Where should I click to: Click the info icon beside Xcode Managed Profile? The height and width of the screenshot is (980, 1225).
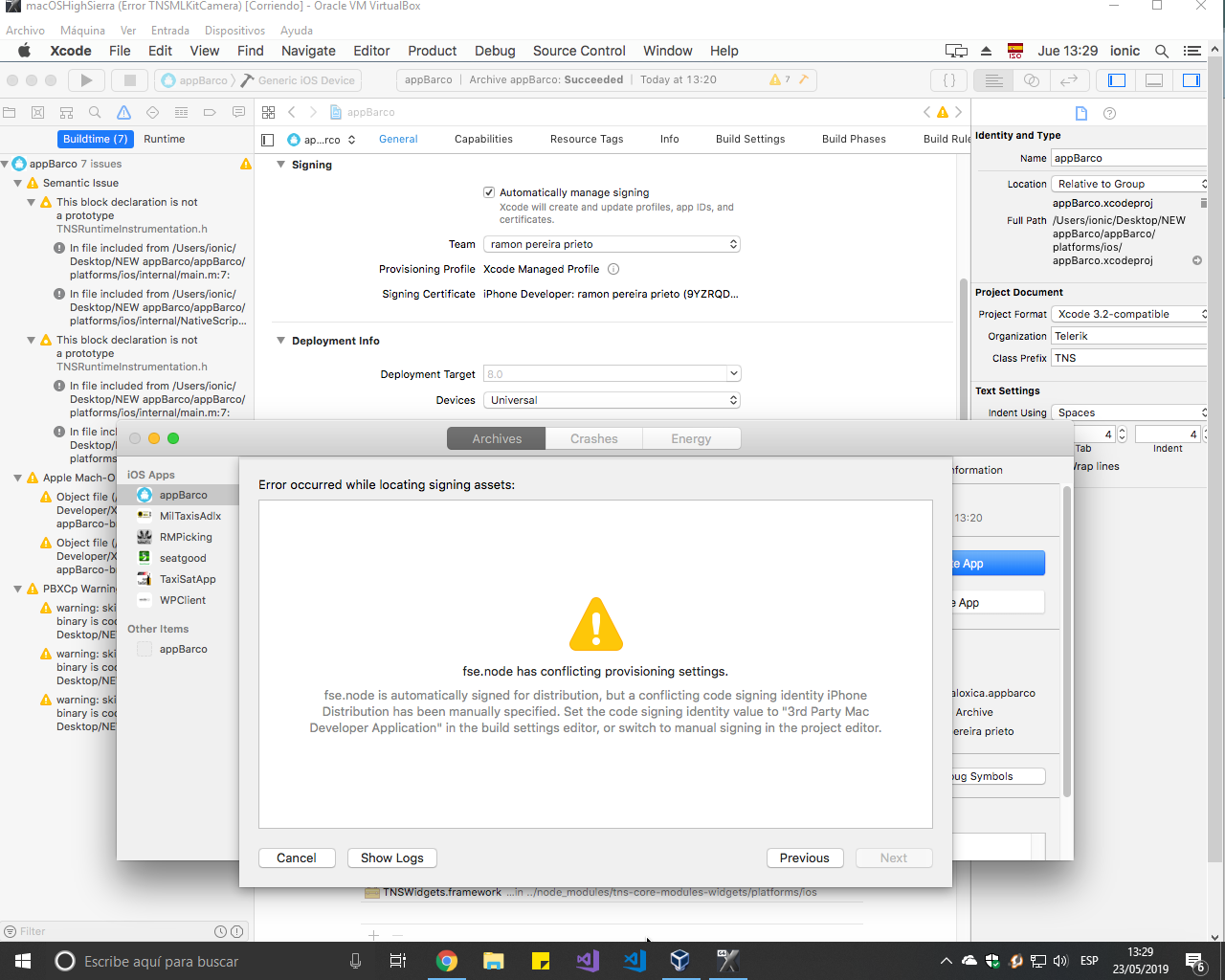click(x=613, y=269)
